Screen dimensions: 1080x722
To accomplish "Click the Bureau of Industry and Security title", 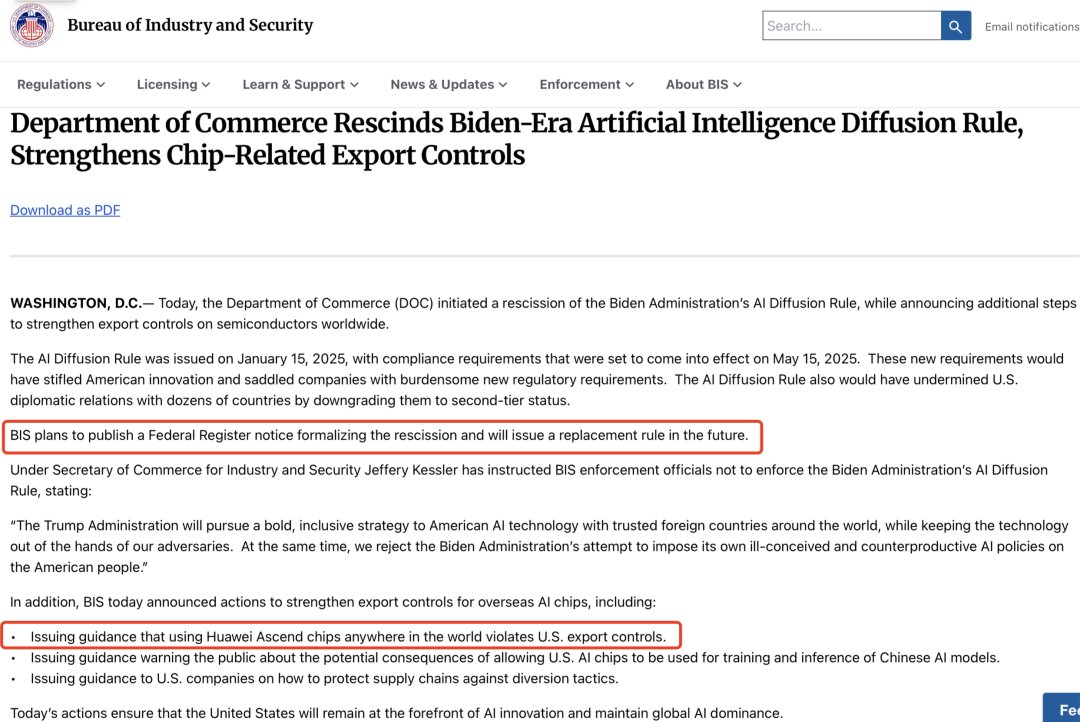I will 190,26.
